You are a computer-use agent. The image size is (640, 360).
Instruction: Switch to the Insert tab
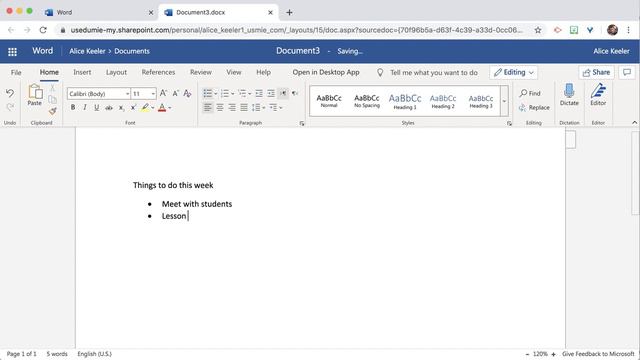pyautogui.click(x=82, y=72)
